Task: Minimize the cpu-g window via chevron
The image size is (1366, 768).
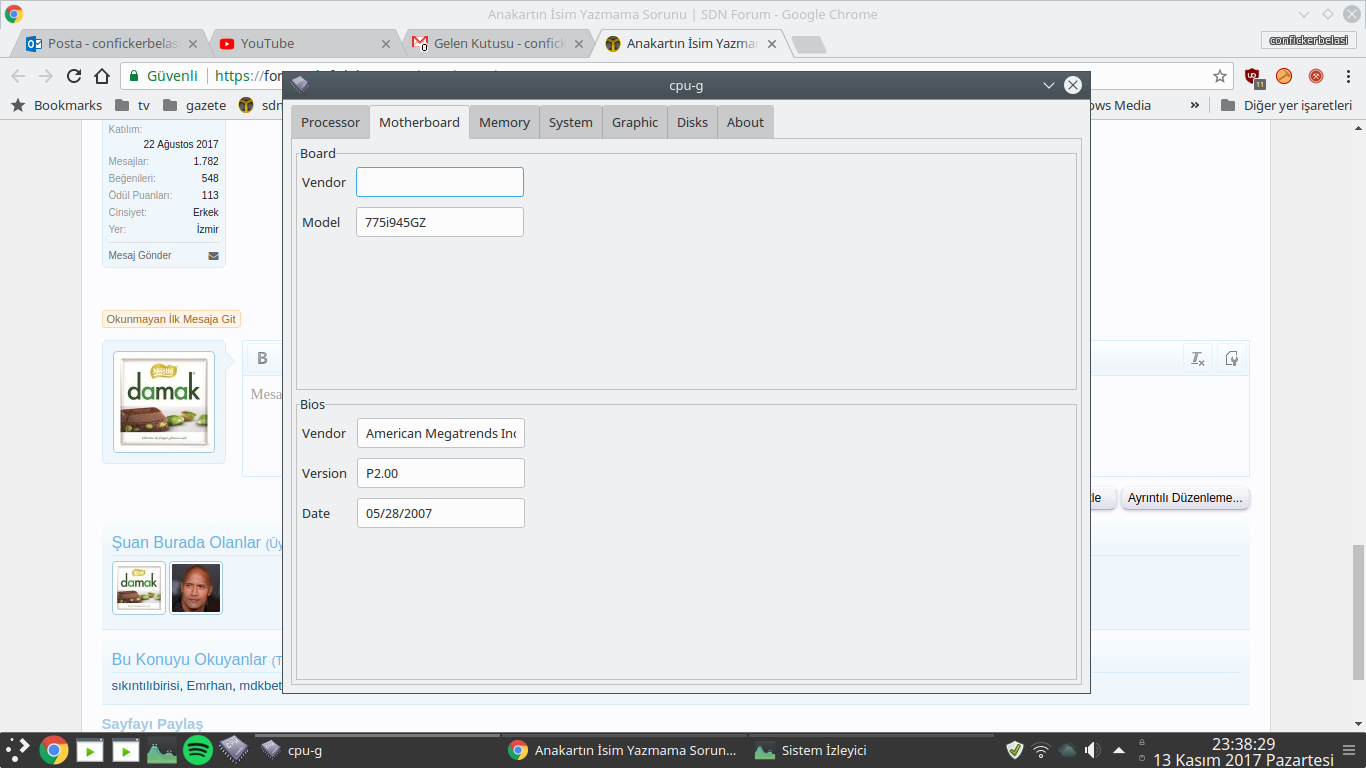Action: click(1049, 85)
